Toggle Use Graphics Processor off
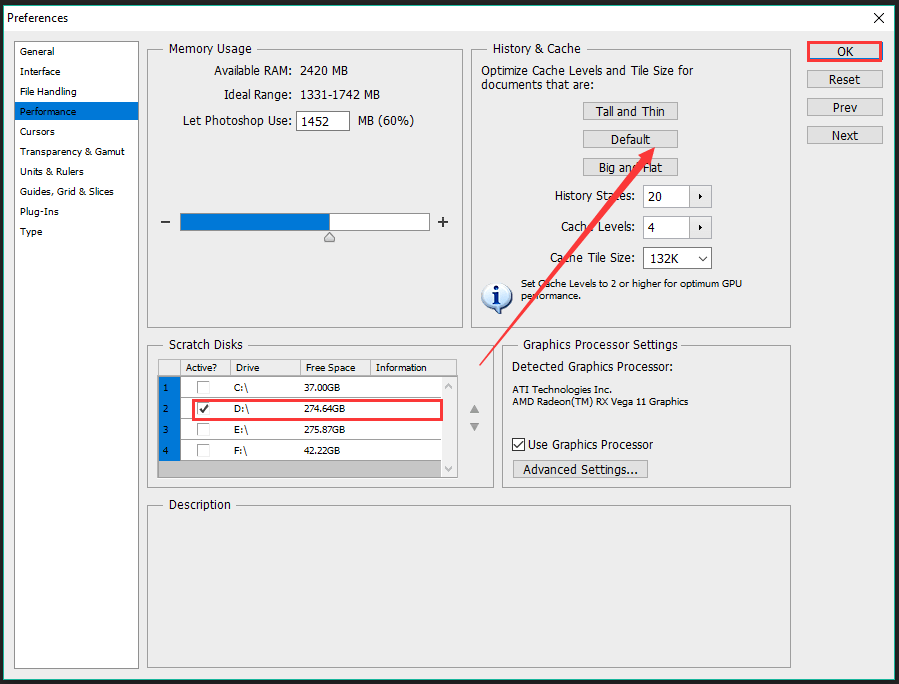The image size is (899, 684). [517, 444]
